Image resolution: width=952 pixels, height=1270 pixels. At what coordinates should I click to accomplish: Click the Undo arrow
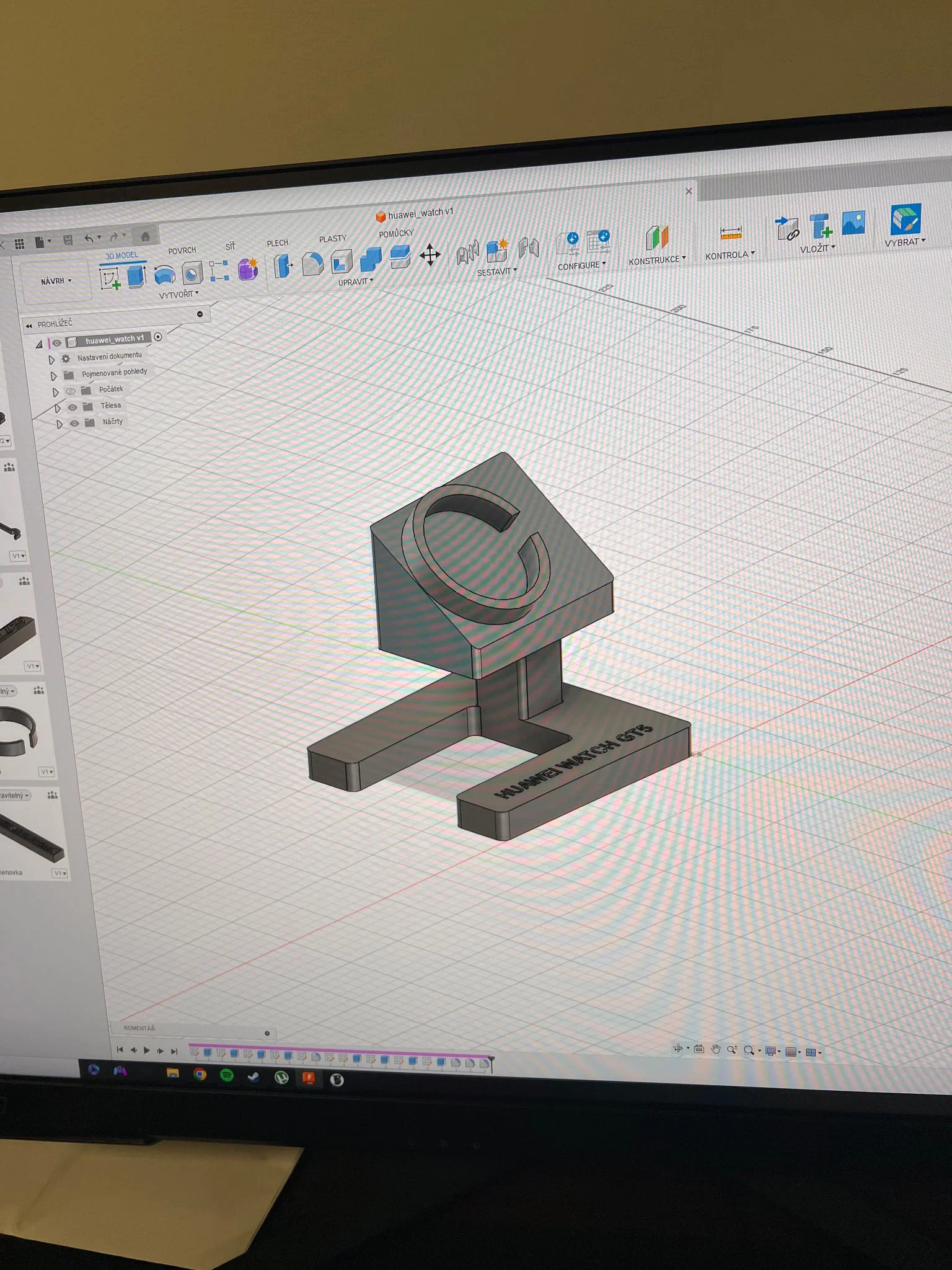[89, 238]
